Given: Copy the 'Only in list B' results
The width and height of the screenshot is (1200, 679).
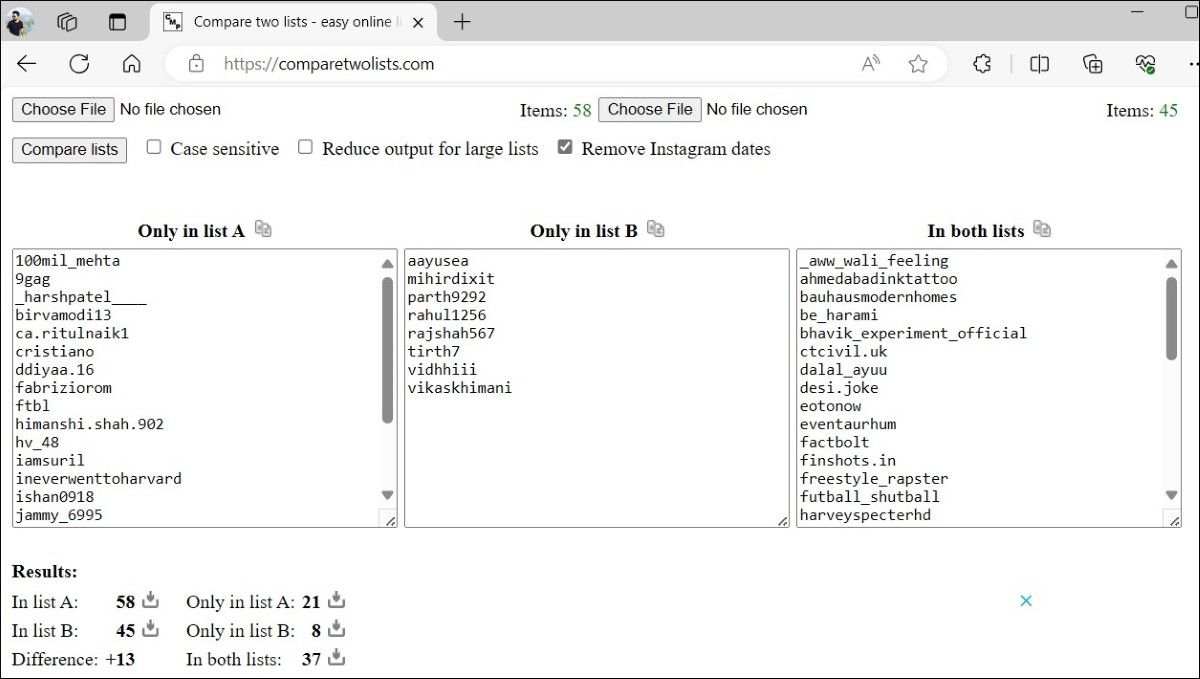Looking at the screenshot, I should pyautogui.click(x=655, y=229).
